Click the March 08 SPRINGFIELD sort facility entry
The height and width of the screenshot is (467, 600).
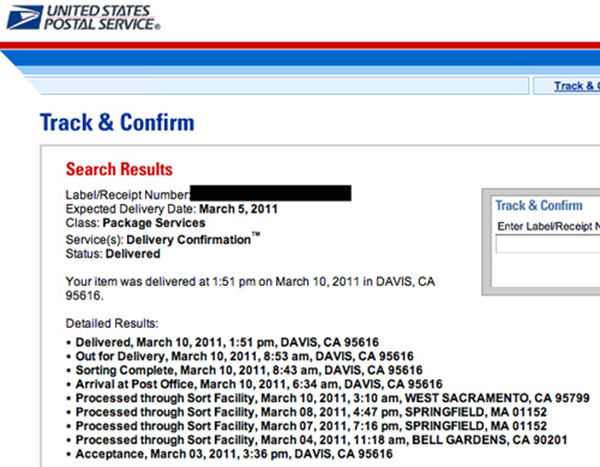(x=311, y=412)
